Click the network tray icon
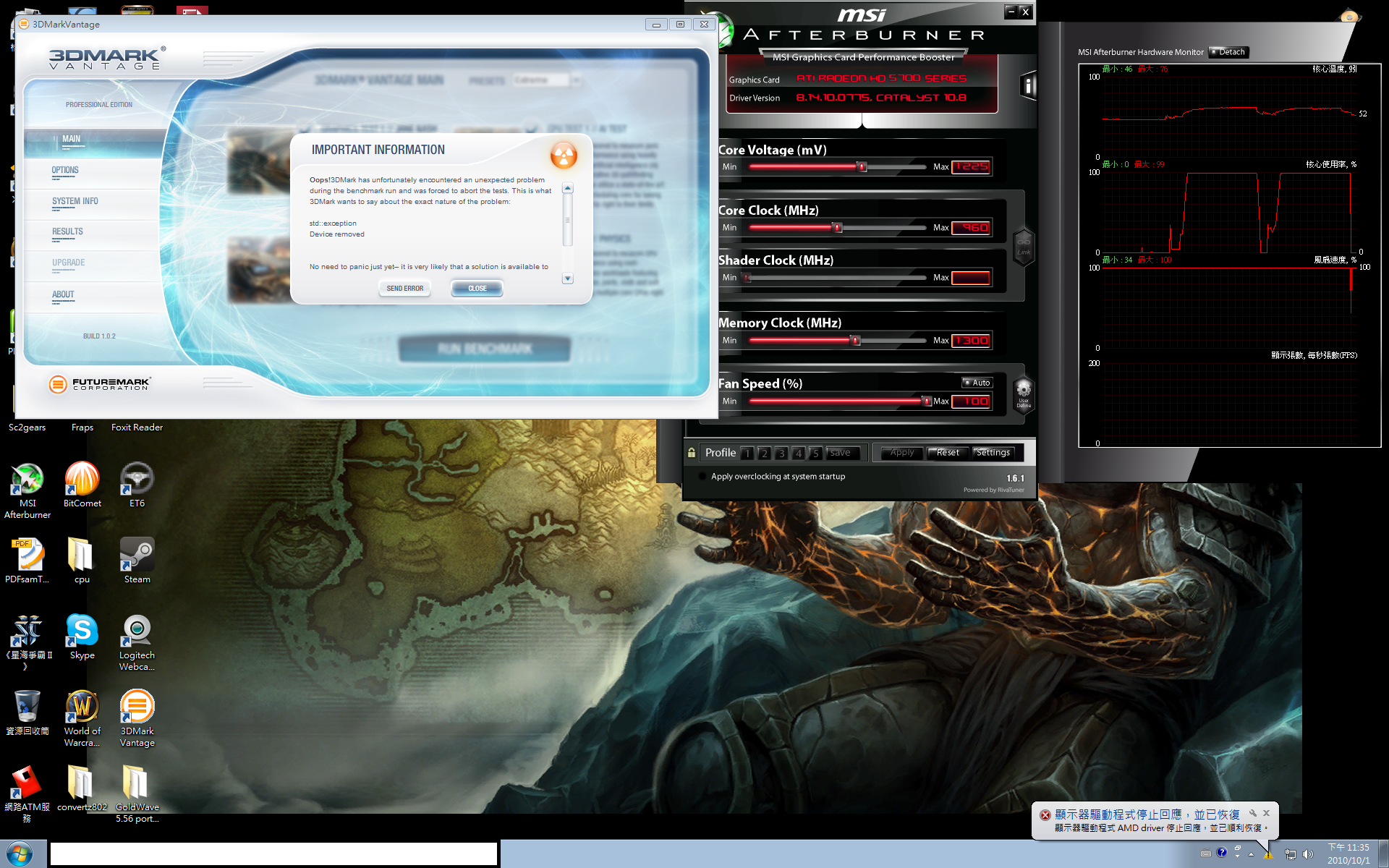 tap(1290, 854)
